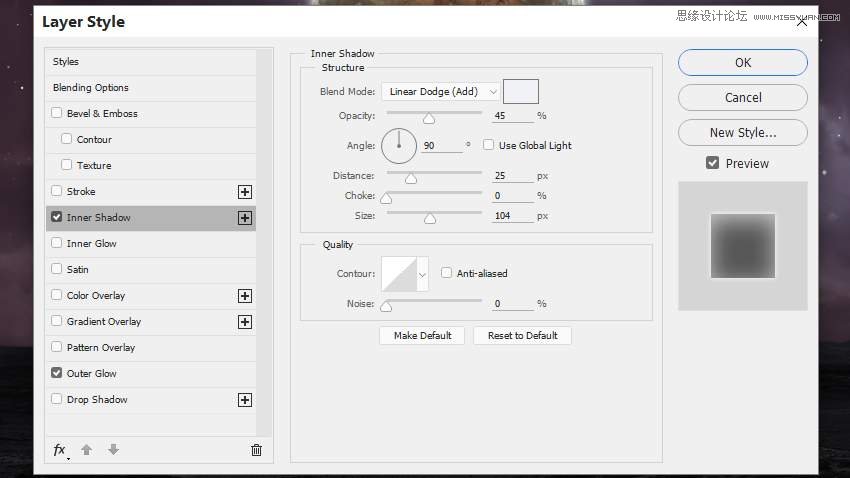Open the Contour picker dropdown arrow
This screenshot has width=850, height=478.
(422, 274)
